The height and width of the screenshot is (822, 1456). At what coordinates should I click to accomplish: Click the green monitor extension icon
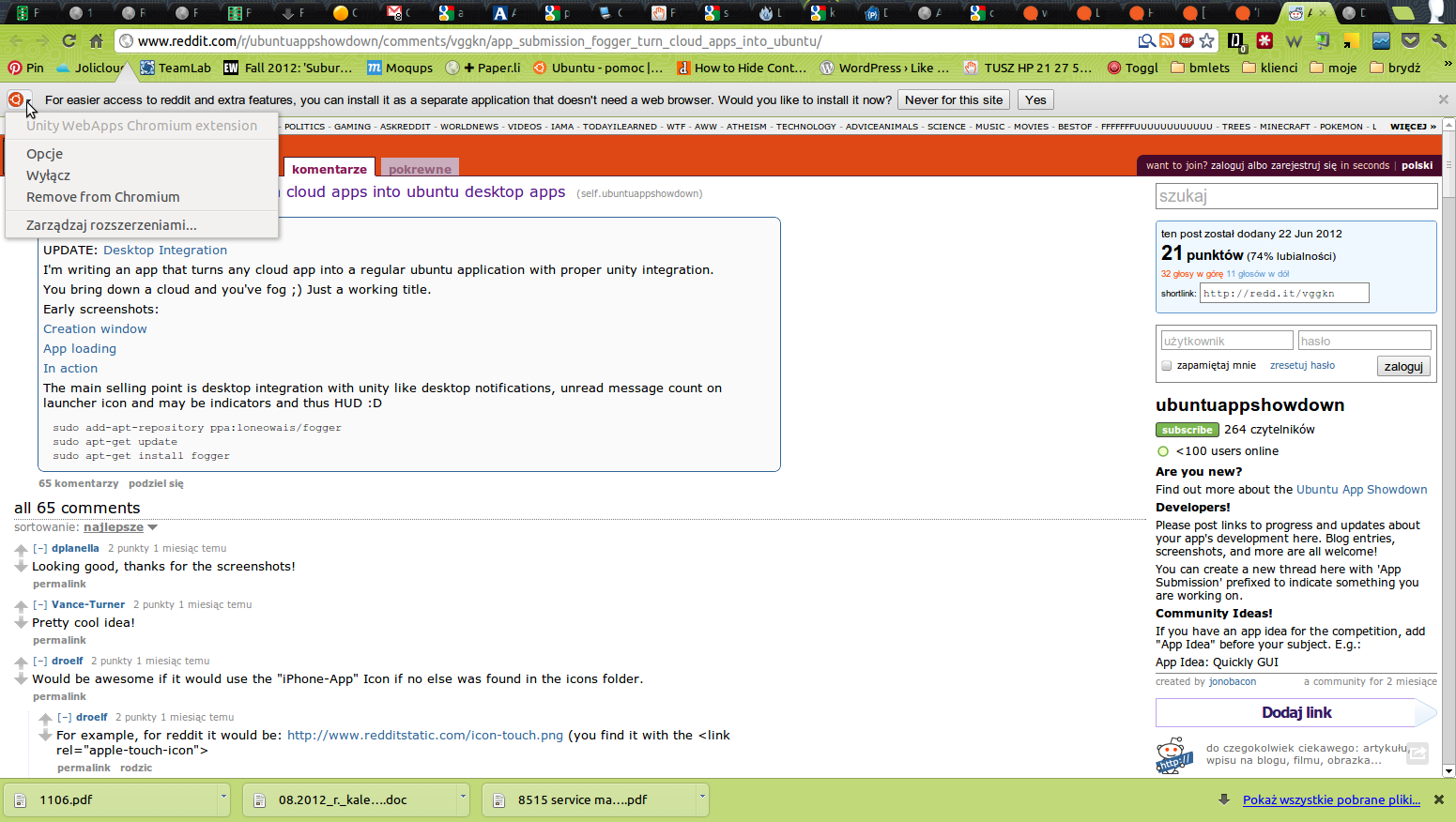point(1323,40)
